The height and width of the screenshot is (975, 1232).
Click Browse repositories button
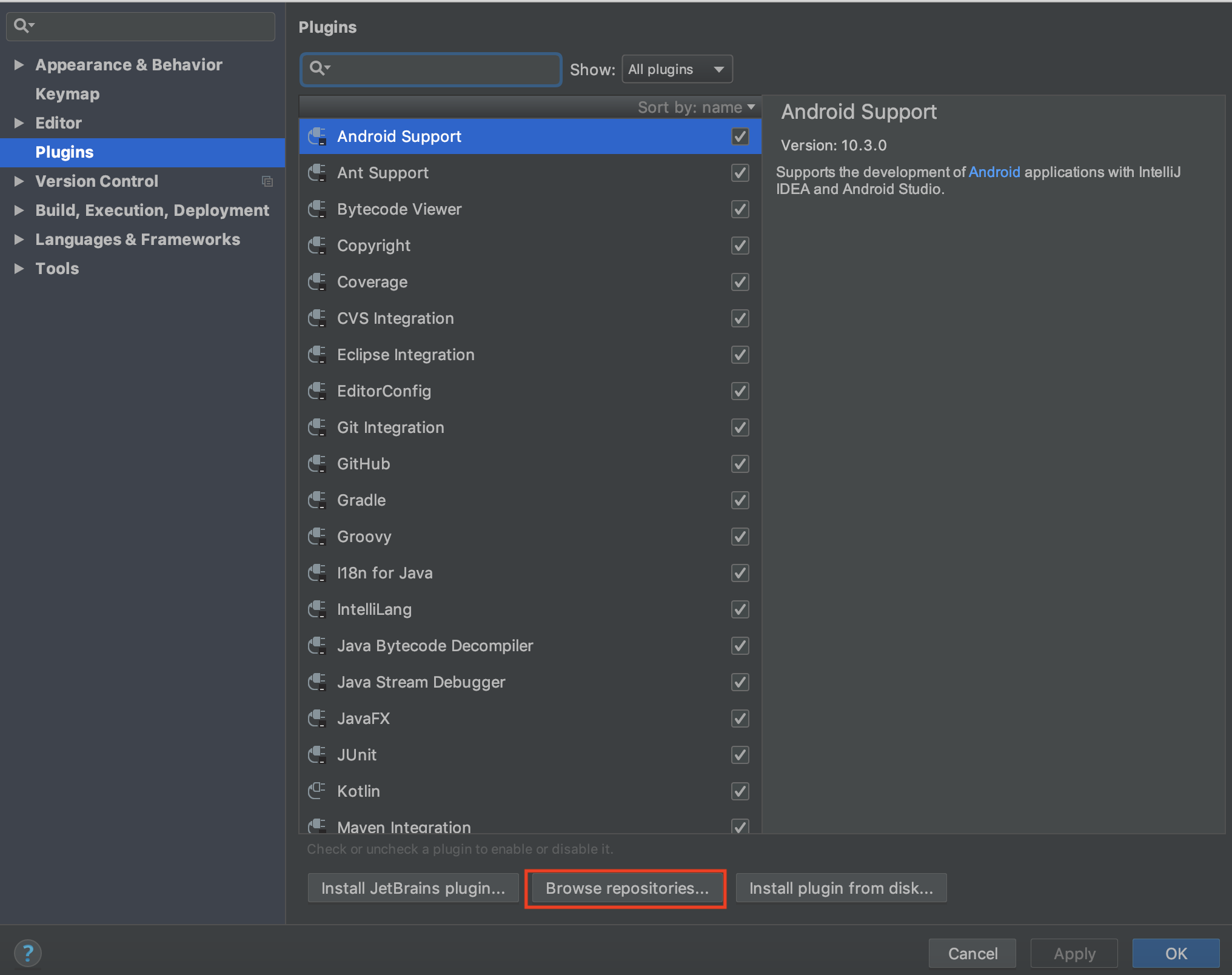pyautogui.click(x=627, y=888)
